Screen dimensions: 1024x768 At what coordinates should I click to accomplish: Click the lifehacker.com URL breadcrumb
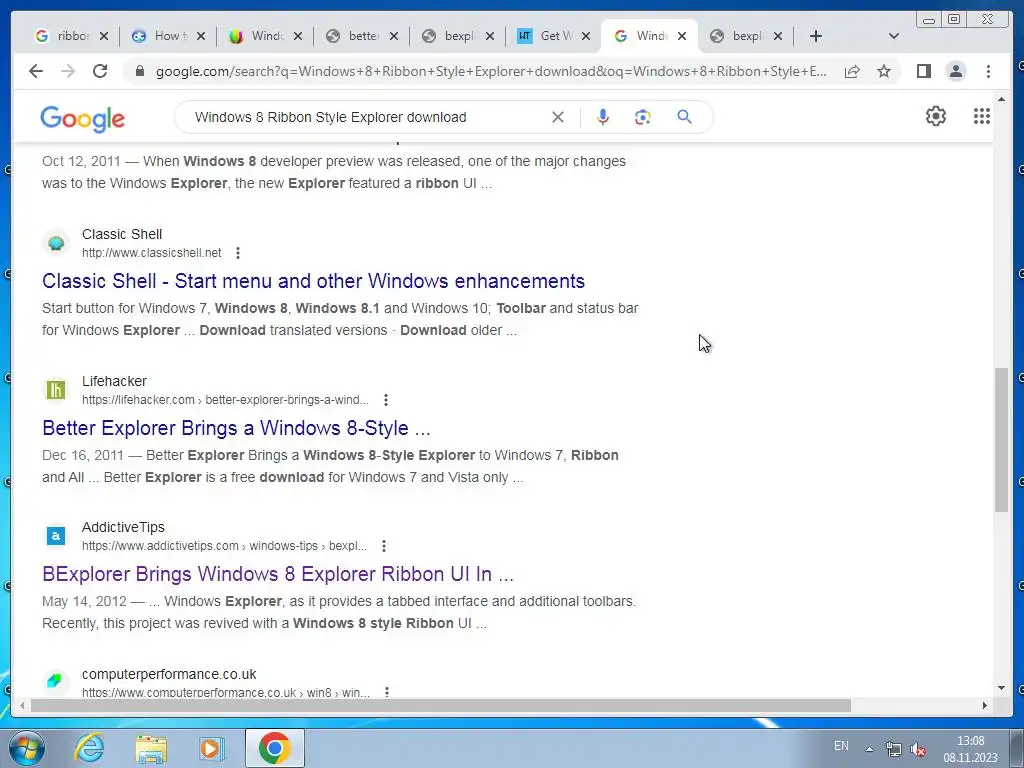click(225, 400)
